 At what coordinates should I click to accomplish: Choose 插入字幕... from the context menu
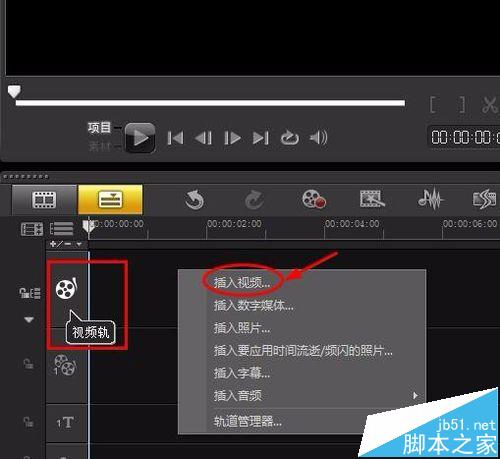pos(242,373)
